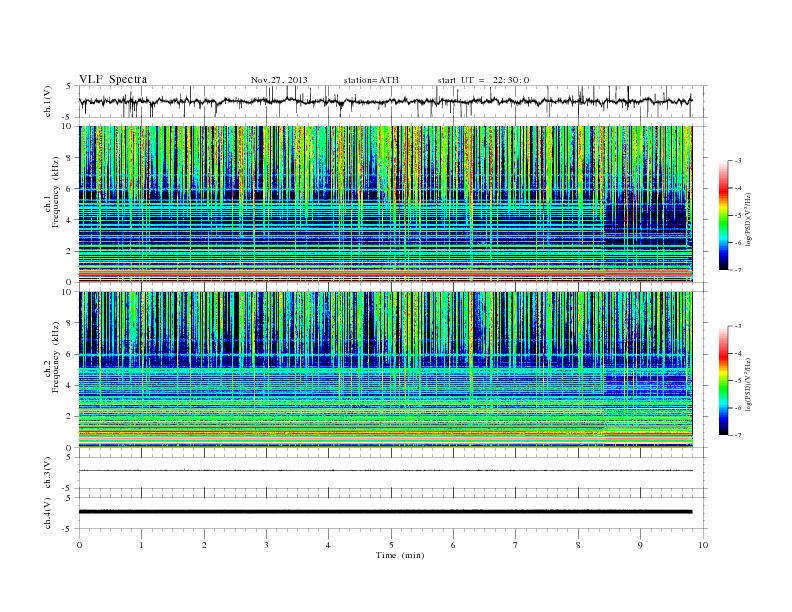792x612 pixels.
Task: Click time axis tick label "1"
Action: [x=142, y=545]
